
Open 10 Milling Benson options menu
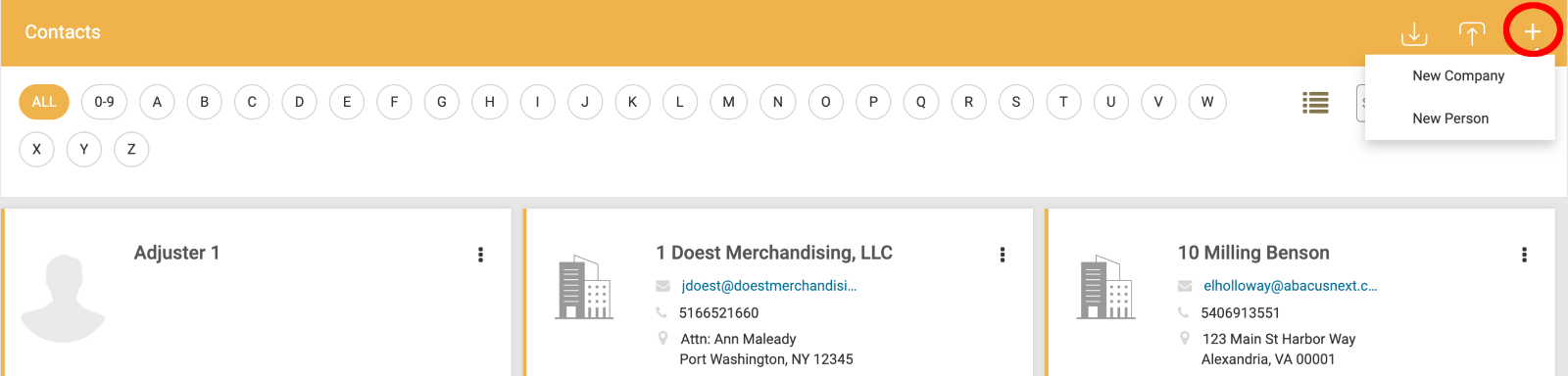tap(1524, 255)
